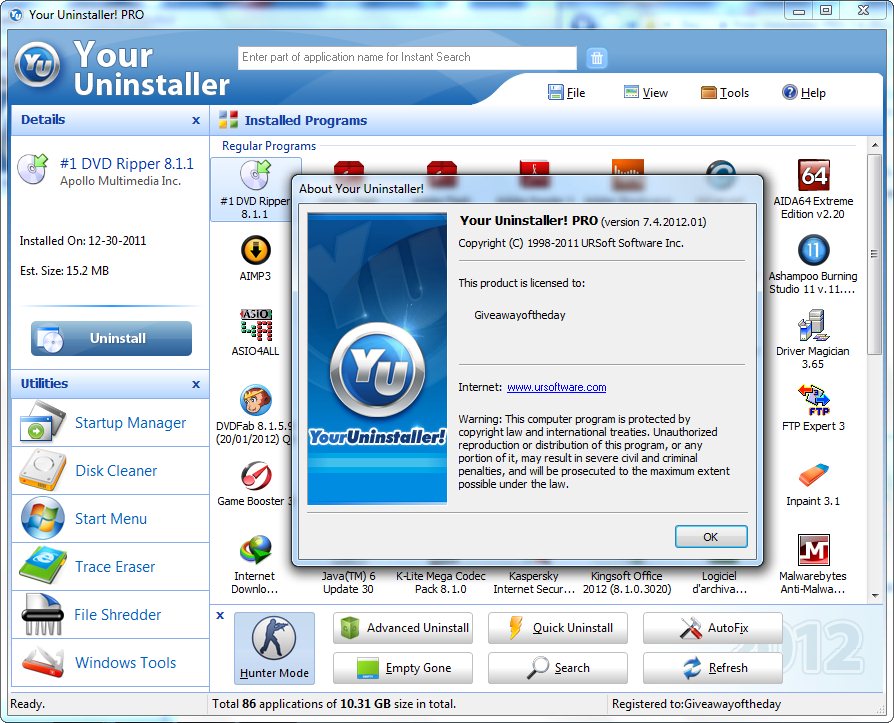Select Ashampoo Burning Studio 11 icon
The image size is (894, 723).
814,250
